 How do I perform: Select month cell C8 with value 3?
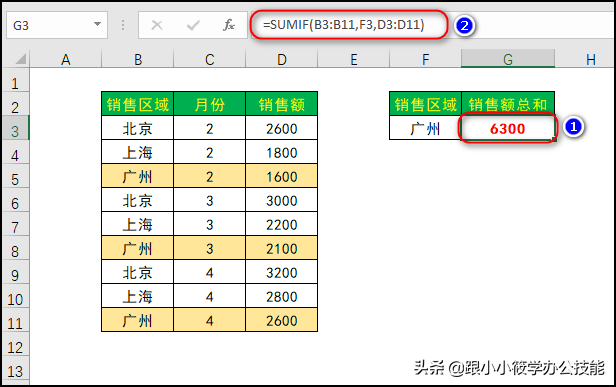click(209, 248)
